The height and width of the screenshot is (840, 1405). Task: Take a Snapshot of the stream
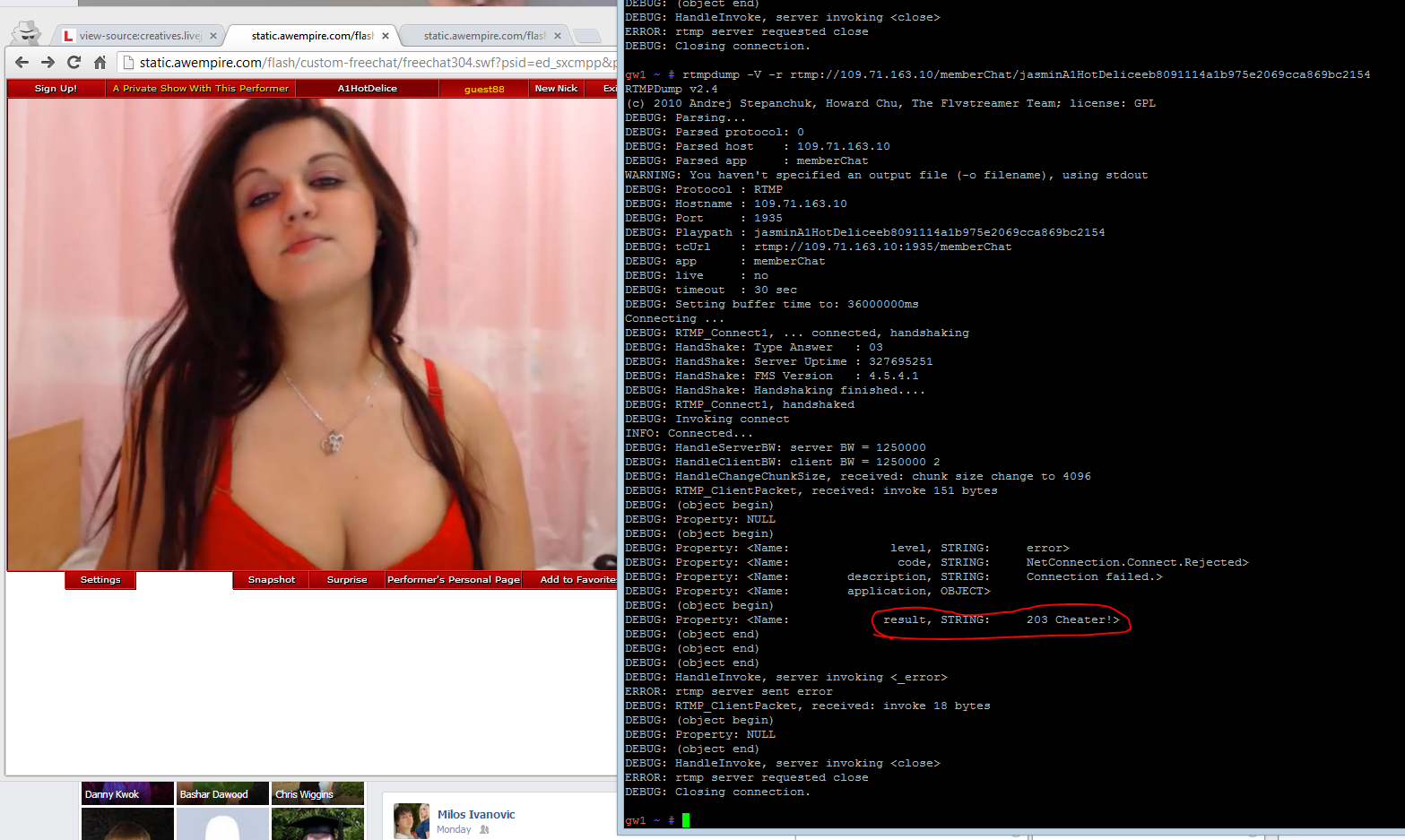(271, 580)
